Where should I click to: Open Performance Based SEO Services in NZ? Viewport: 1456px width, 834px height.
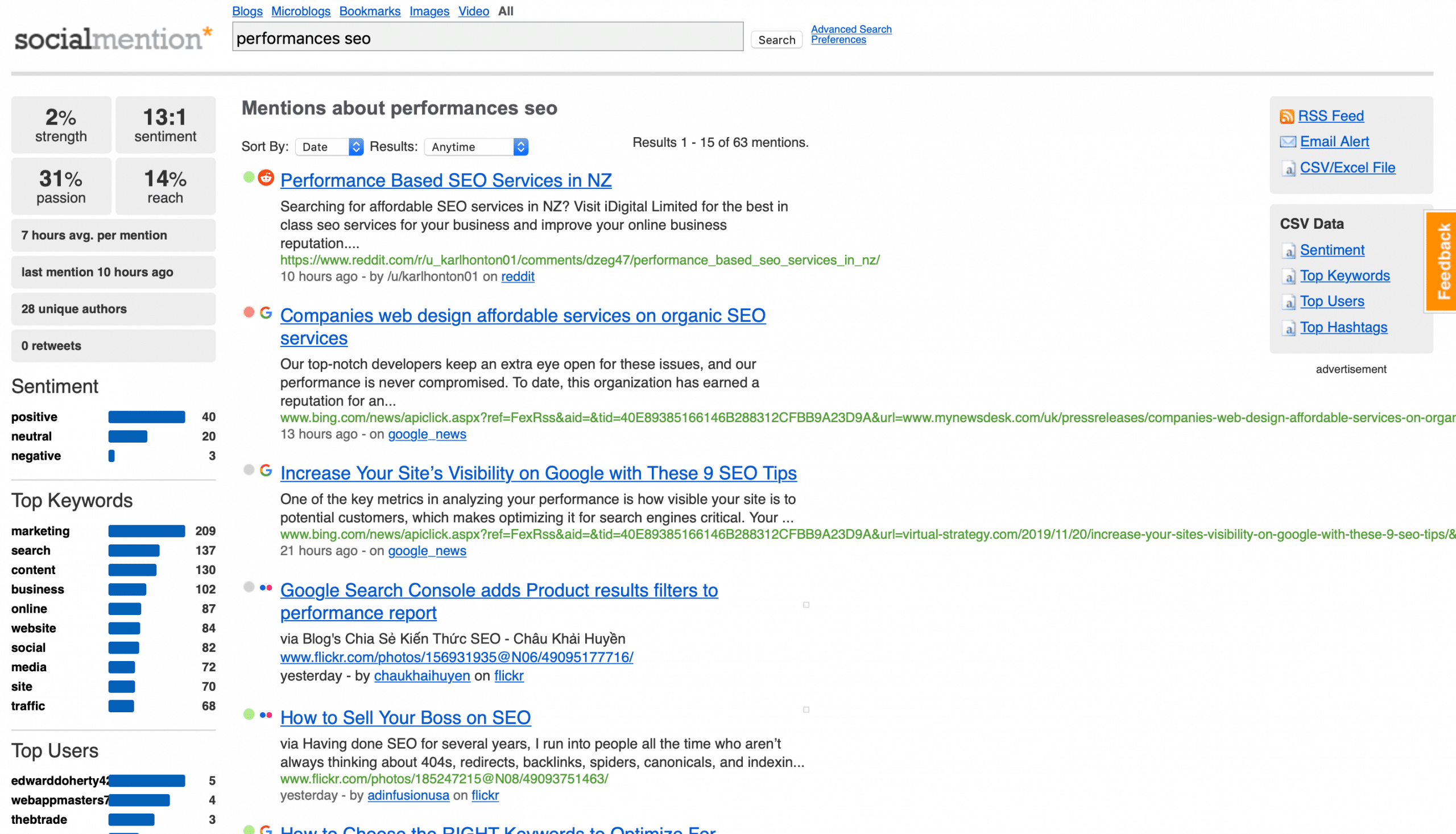[x=445, y=180]
